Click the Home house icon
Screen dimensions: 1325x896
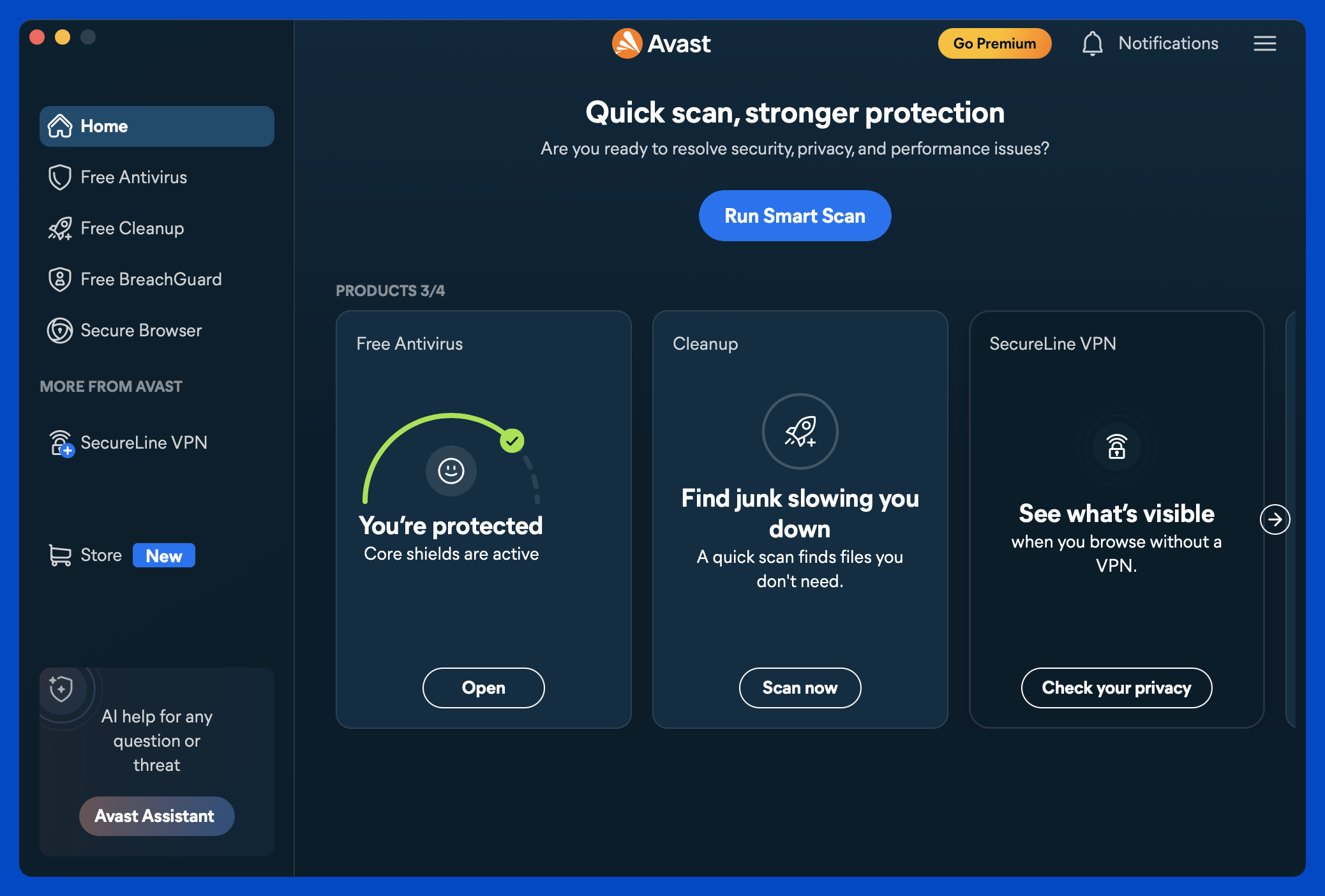point(60,126)
